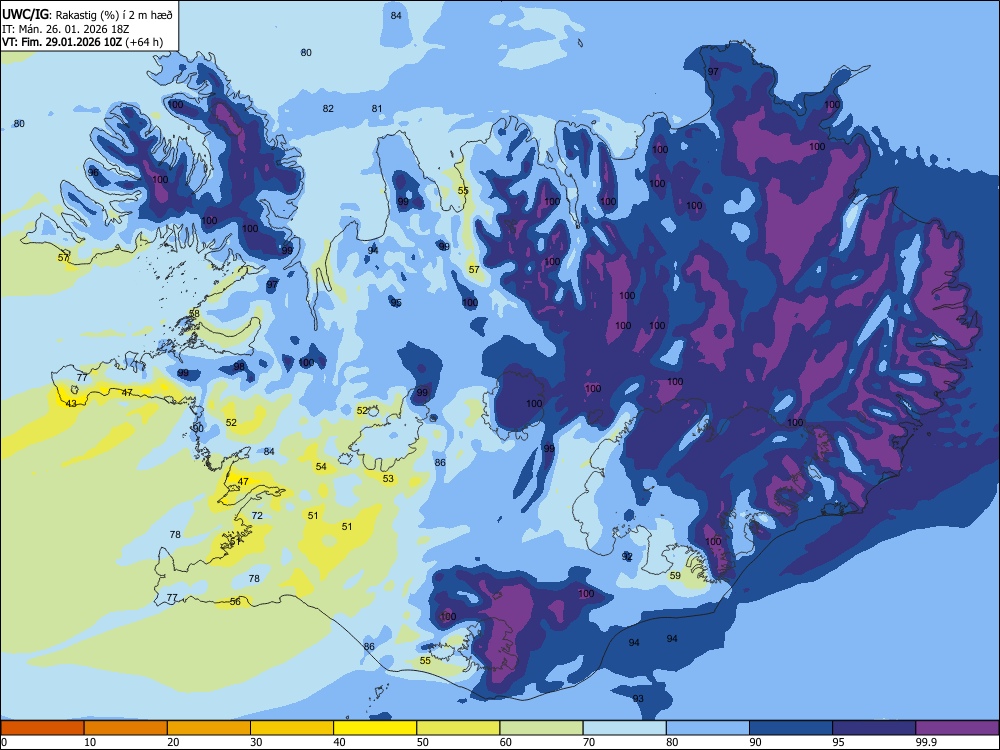Click the pale green 60–70 legend swatch
The height and width of the screenshot is (750, 1000).
(x=541, y=728)
